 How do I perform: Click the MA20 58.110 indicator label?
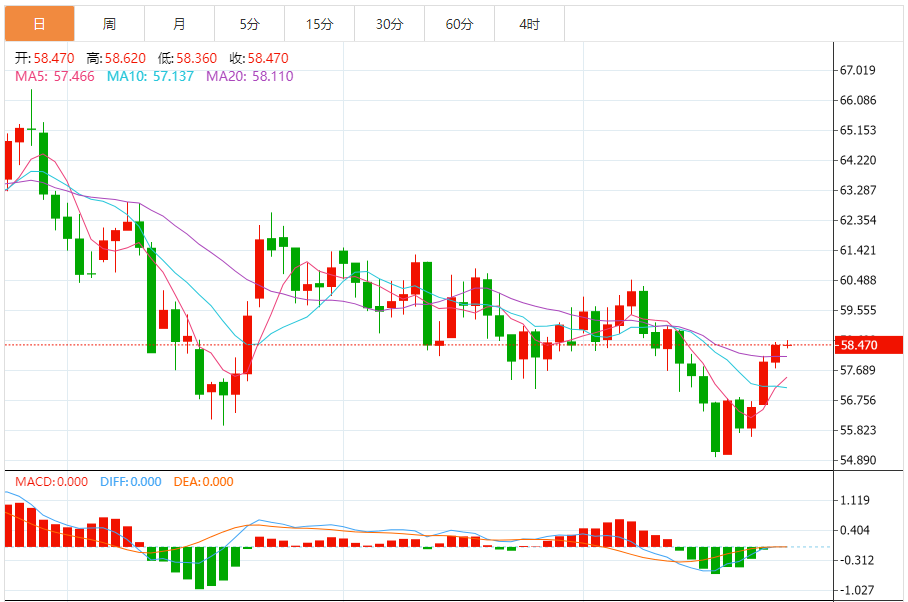click(x=249, y=76)
